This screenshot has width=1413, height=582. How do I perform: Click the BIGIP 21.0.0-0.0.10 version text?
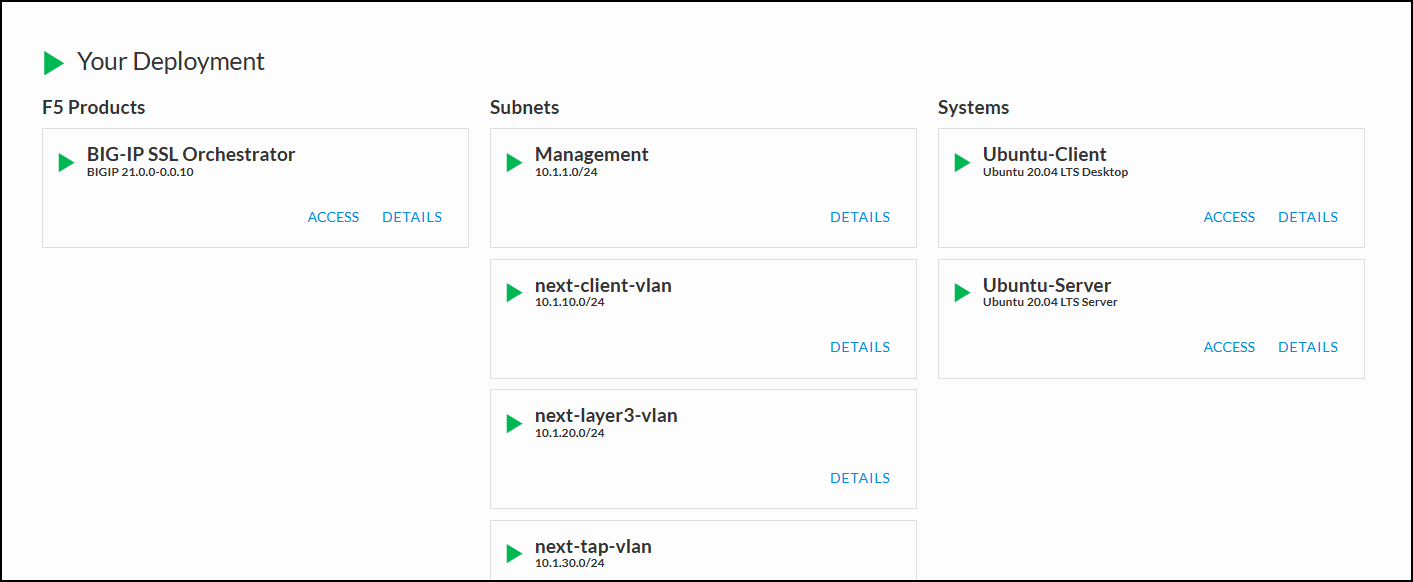[x=140, y=172]
